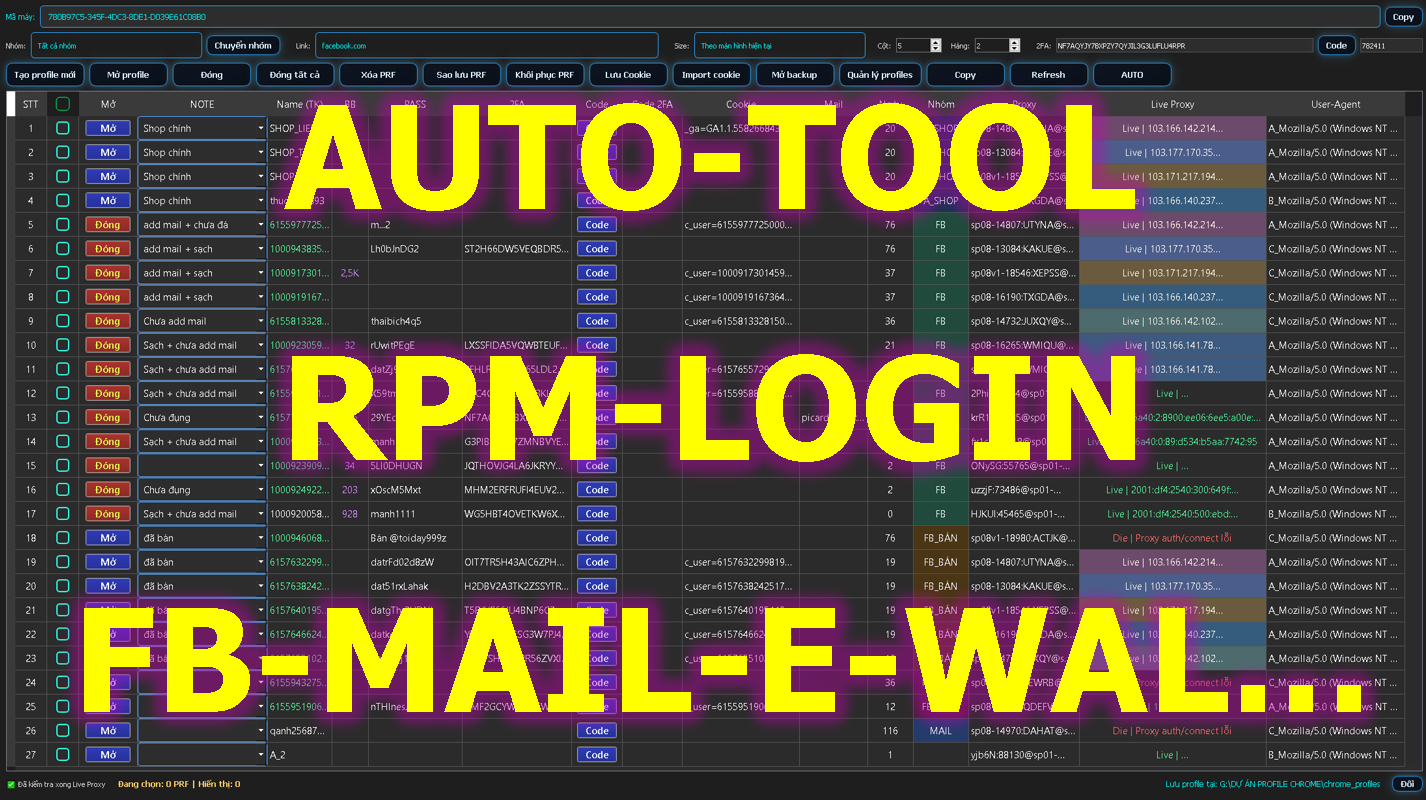Open profile in row 27 with Mở
The image size is (1426, 800).
[x=108, y=754]
